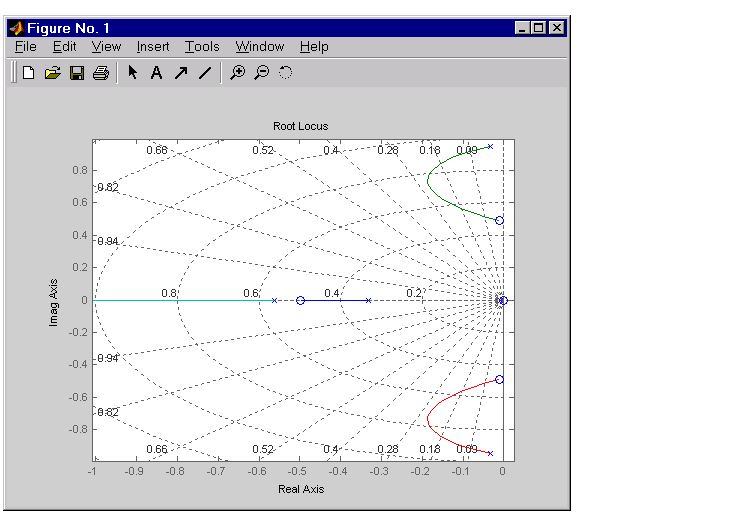Enable the Zoom Out magnifier

click(x=261, y=73)
